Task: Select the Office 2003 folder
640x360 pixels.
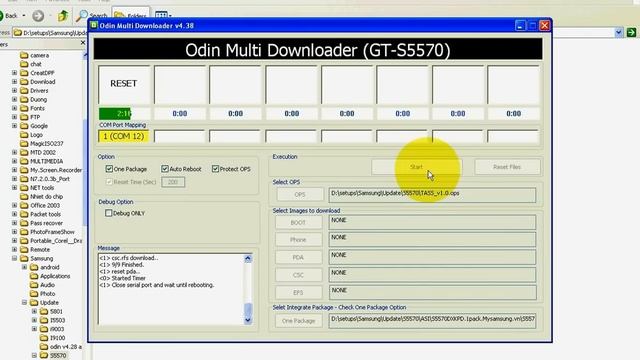Action: 45,205
